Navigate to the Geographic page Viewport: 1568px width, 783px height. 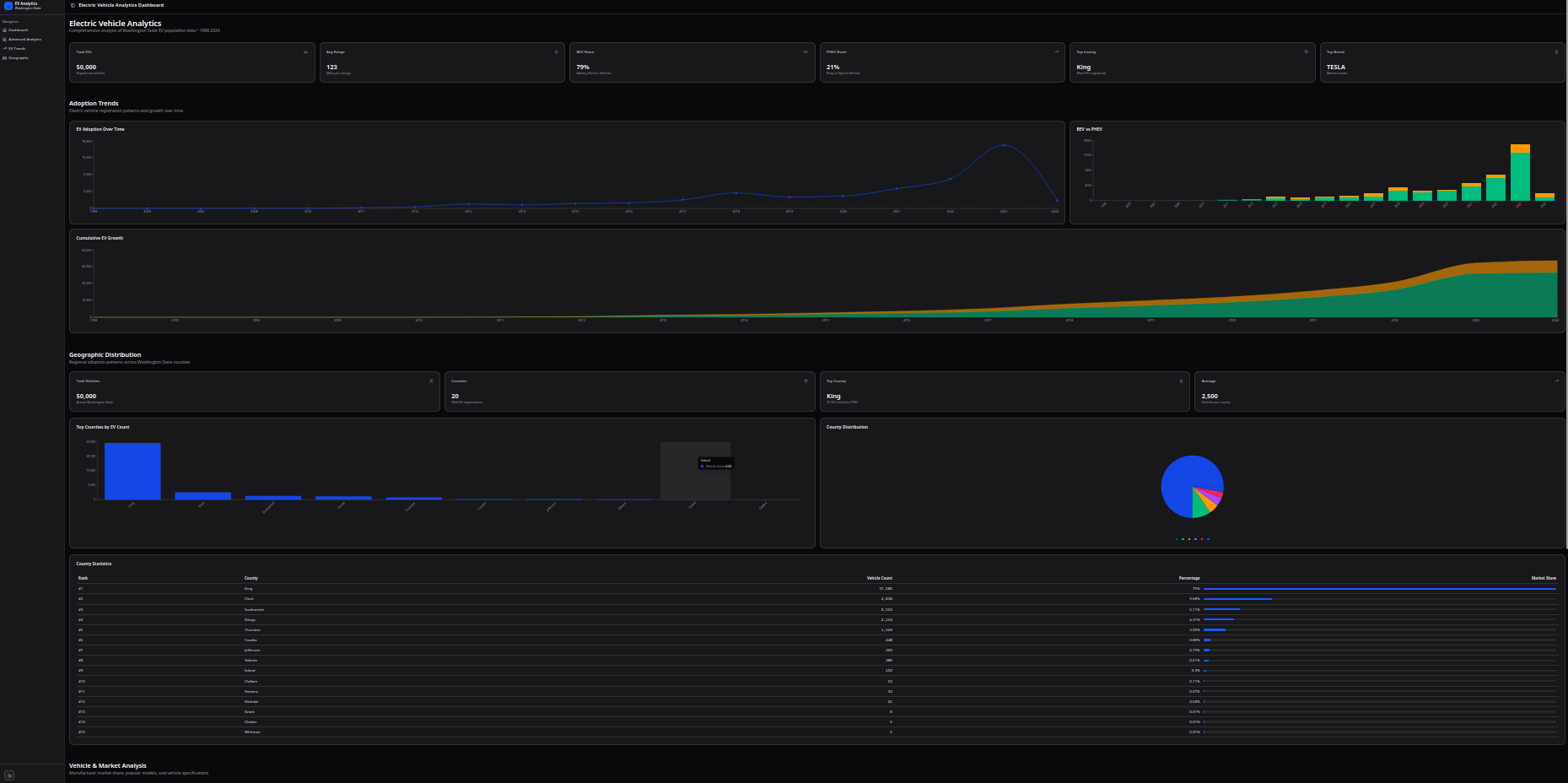pos(18,57)
